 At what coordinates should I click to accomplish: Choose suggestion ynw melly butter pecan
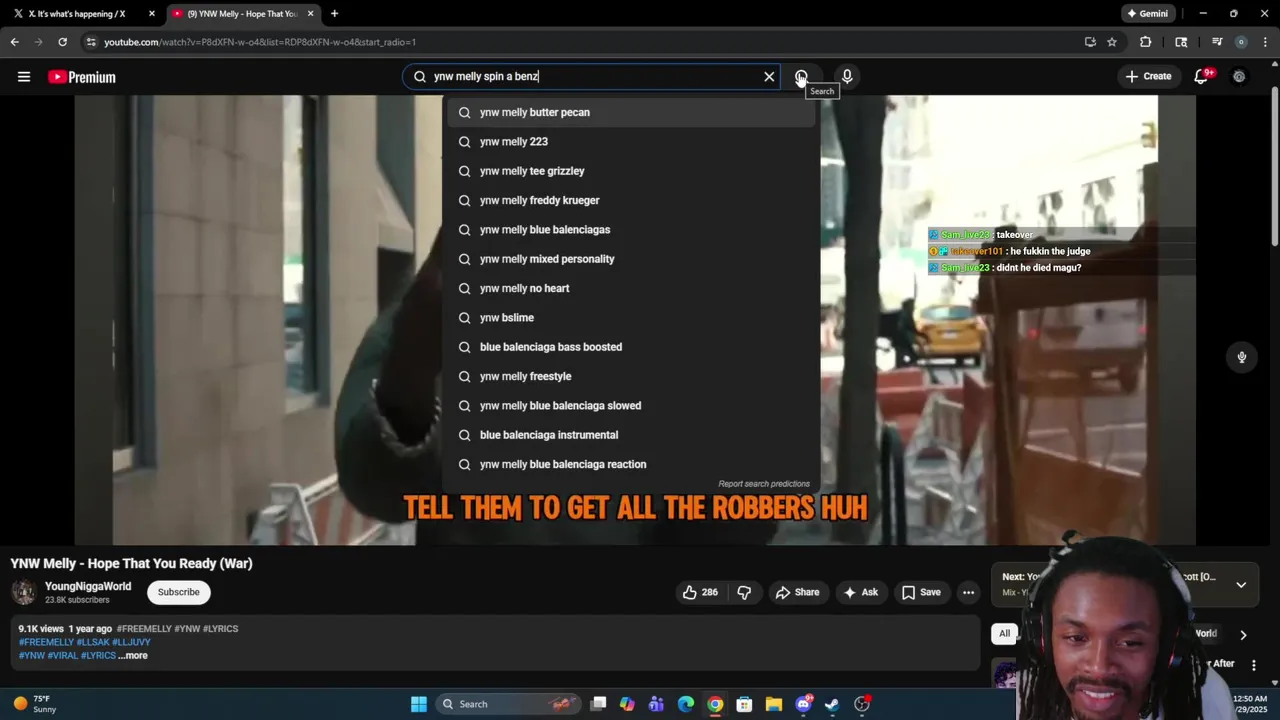[631, 113]
